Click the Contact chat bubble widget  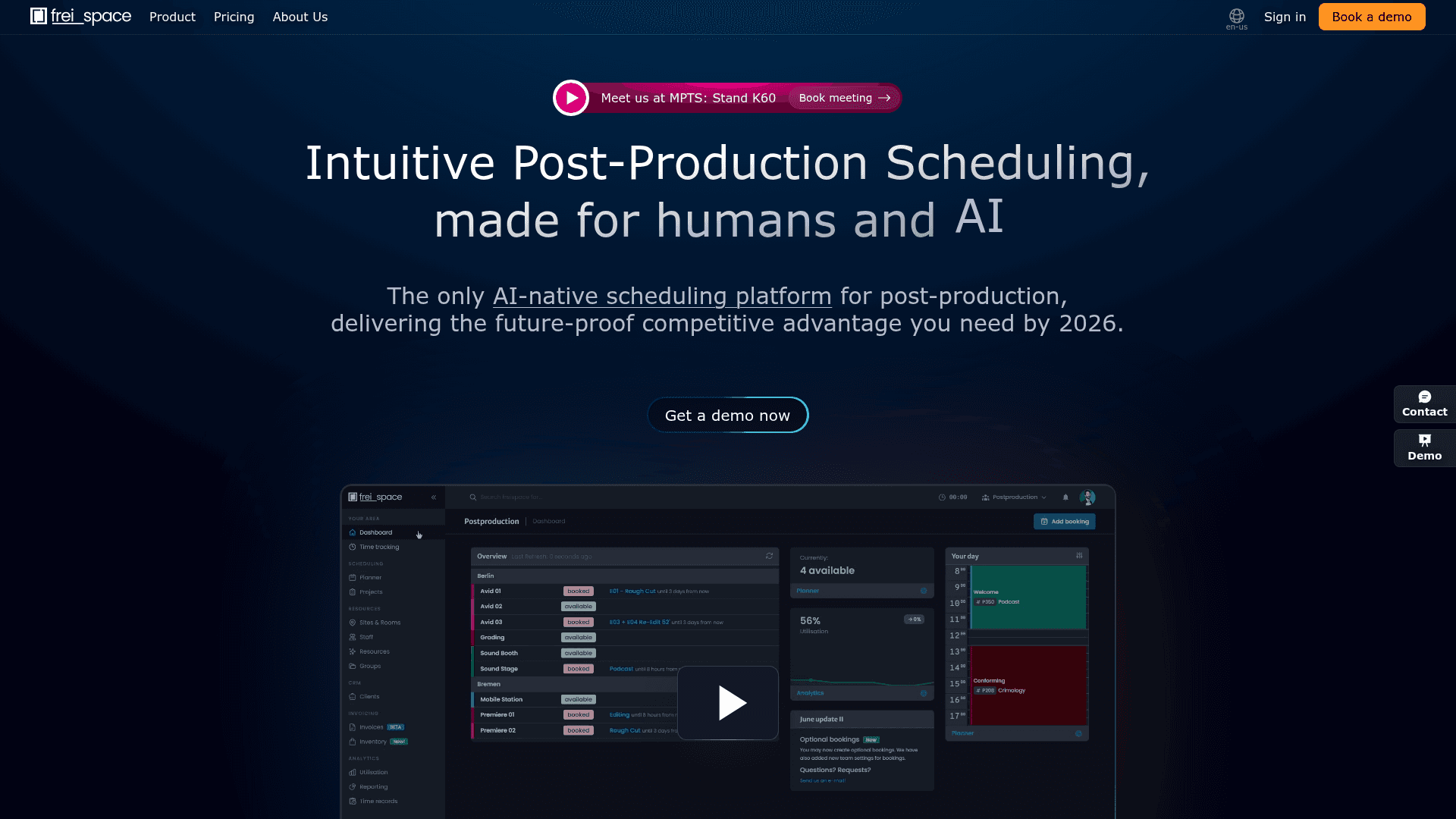[x=1424, y=403]
